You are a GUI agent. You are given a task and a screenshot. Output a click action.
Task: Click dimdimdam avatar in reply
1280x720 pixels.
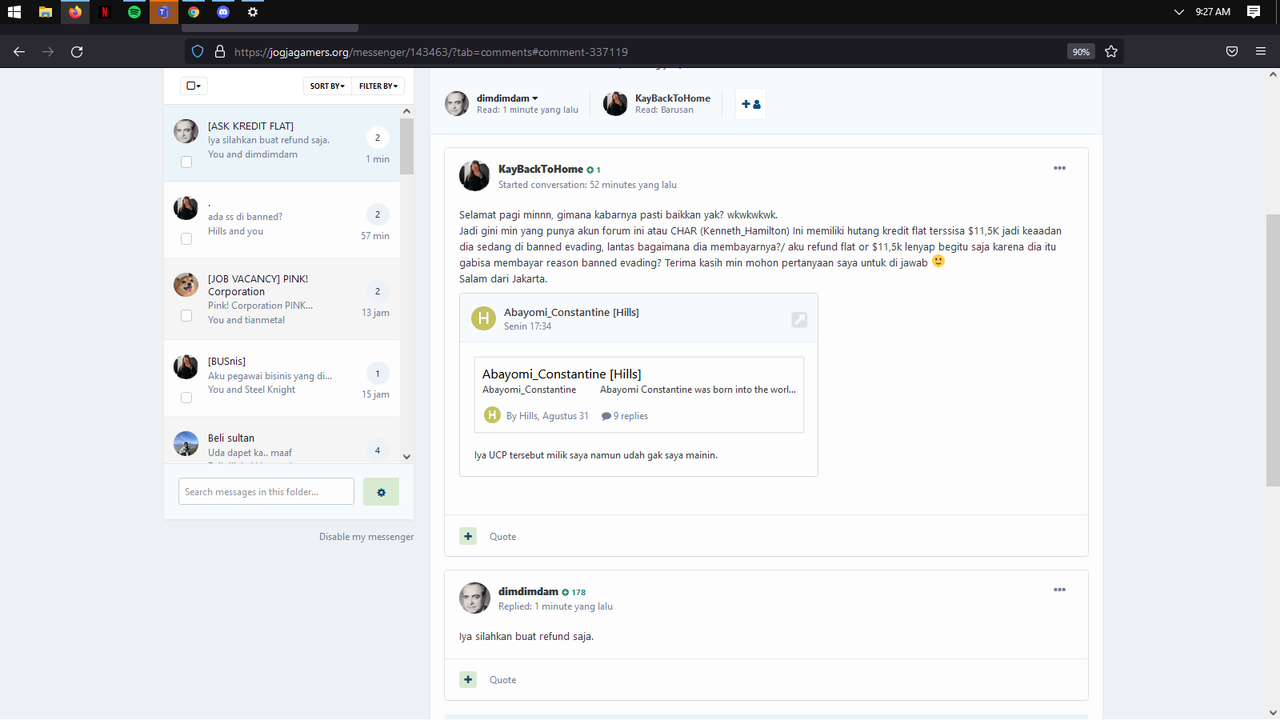[x=474, y=598]
